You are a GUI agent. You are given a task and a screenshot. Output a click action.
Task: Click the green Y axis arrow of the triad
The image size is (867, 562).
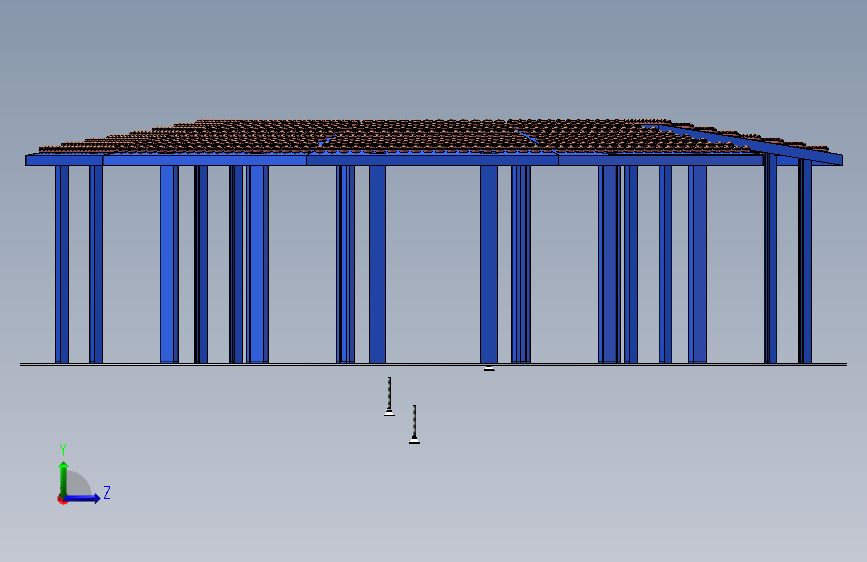[64, 479]
